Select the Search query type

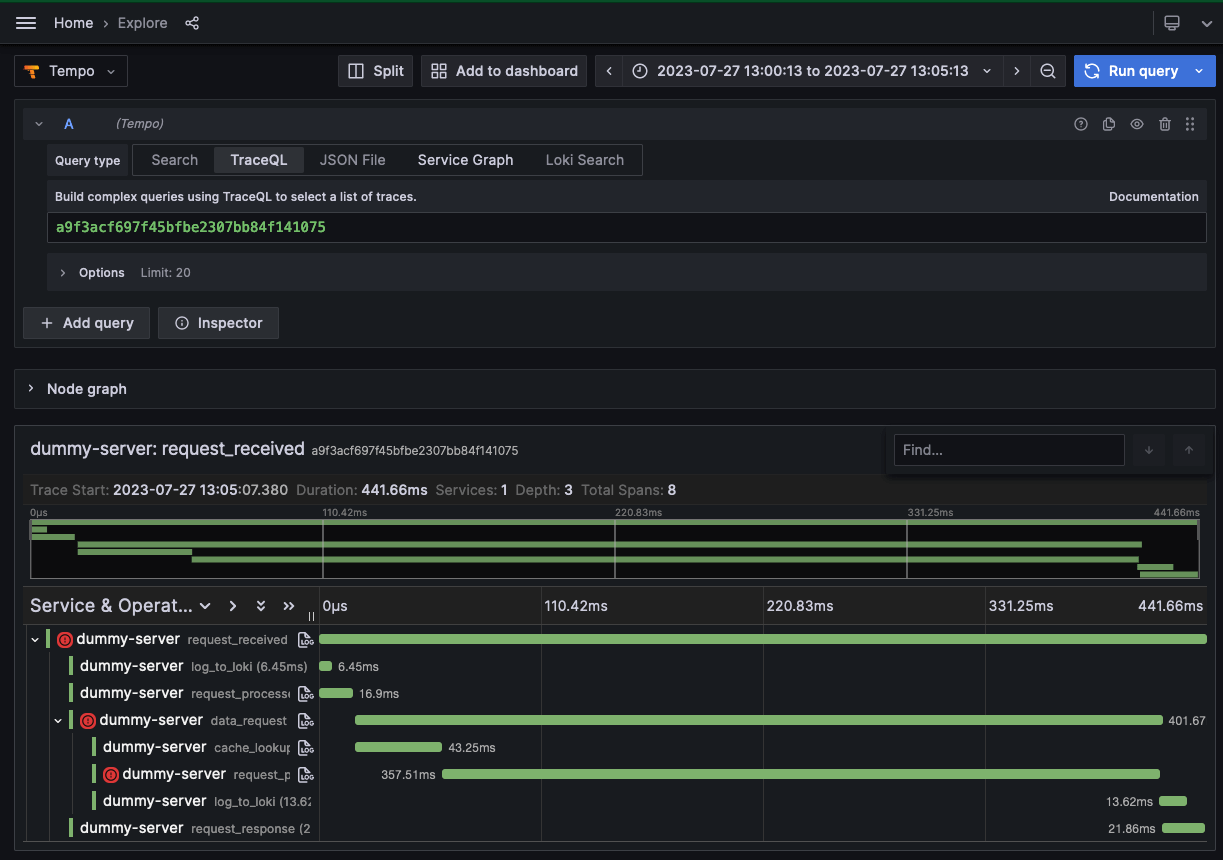(175, 160)
